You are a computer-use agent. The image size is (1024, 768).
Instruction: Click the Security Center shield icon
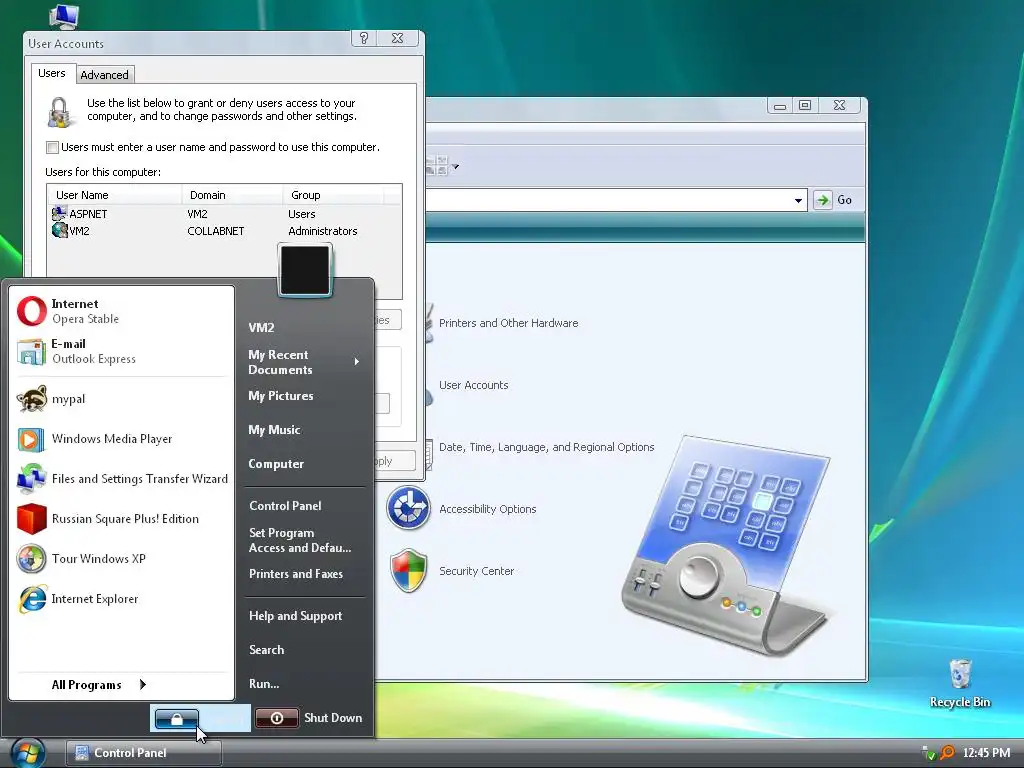point(409,571)
